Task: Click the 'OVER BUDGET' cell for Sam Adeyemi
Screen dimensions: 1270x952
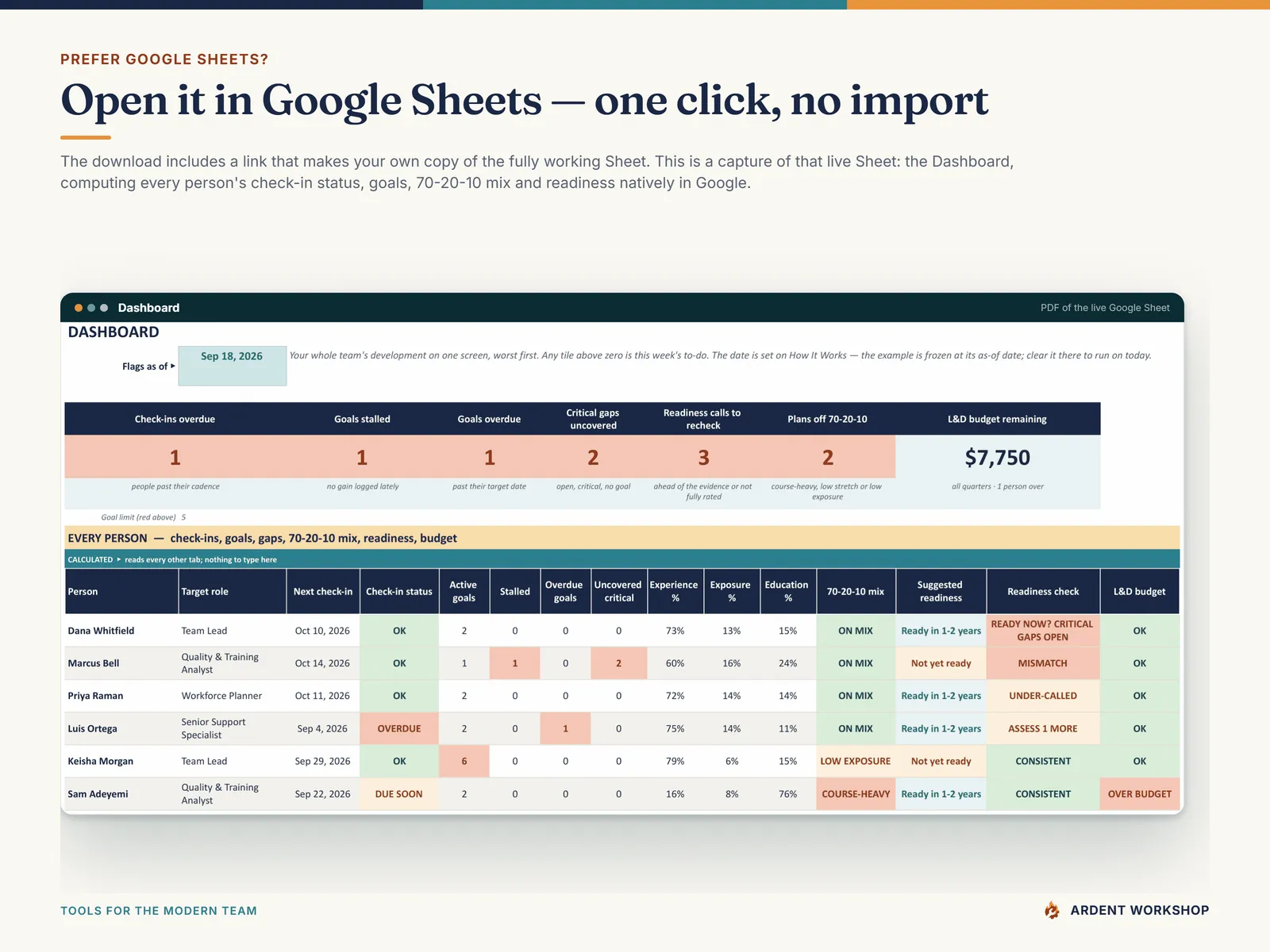Action: pos(1140,793)
